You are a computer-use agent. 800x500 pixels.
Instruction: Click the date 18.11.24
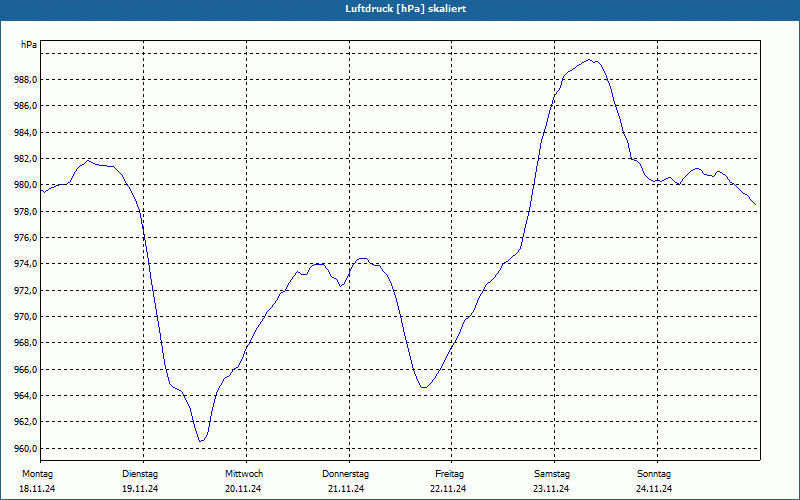coord(37,489)
